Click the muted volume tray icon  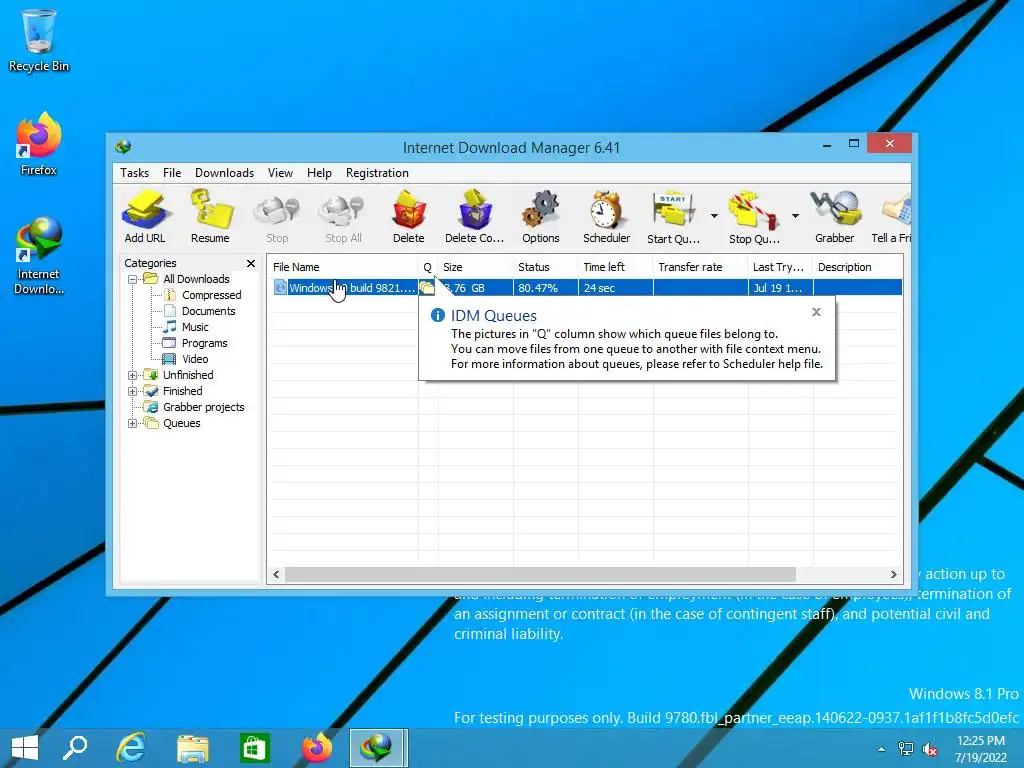[929, 750]
